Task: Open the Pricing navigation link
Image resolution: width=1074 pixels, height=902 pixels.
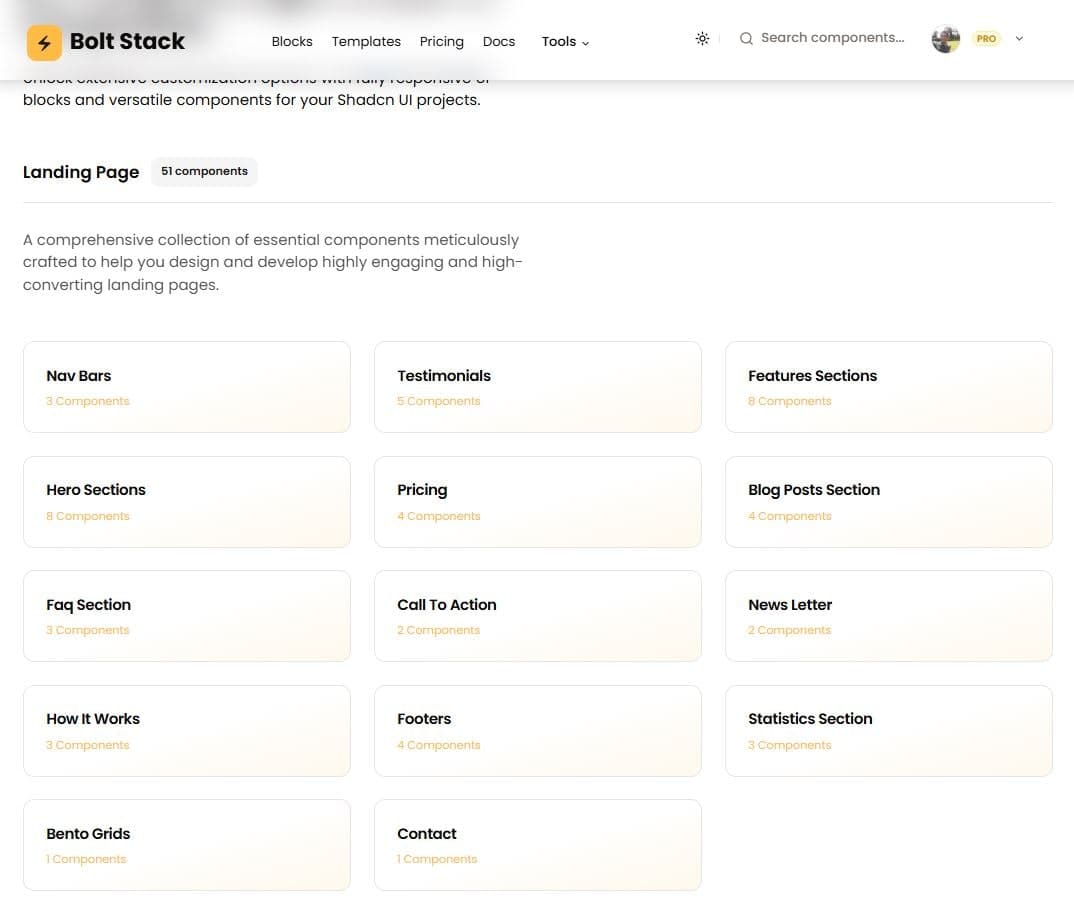Action: tap(441, 42)
